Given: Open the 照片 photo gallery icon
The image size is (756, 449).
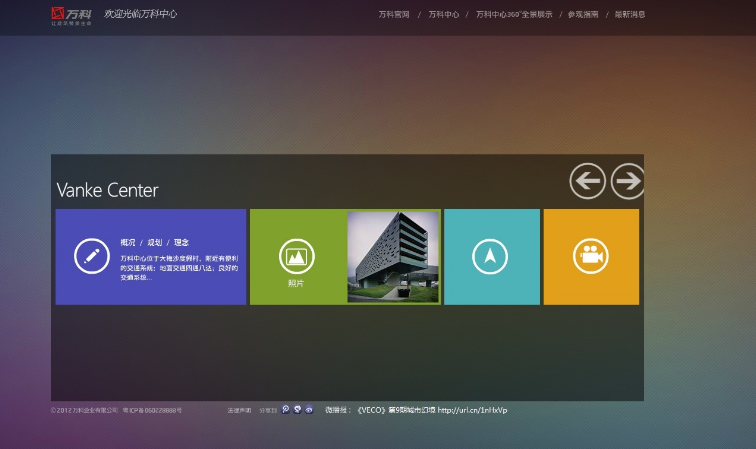Looking at the screenshot, I should click(x=297, y=257).
